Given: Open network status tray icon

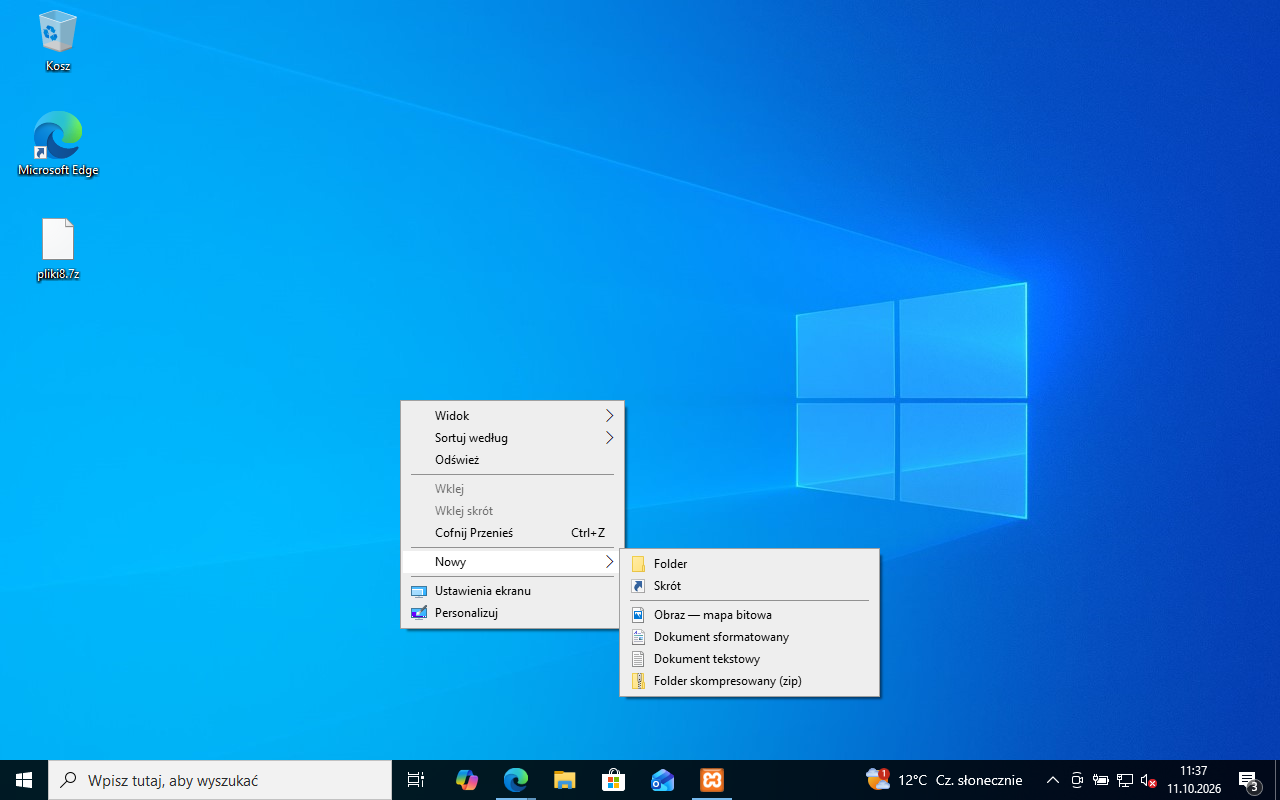Looking at the screenshot, I should [1125, 780].
